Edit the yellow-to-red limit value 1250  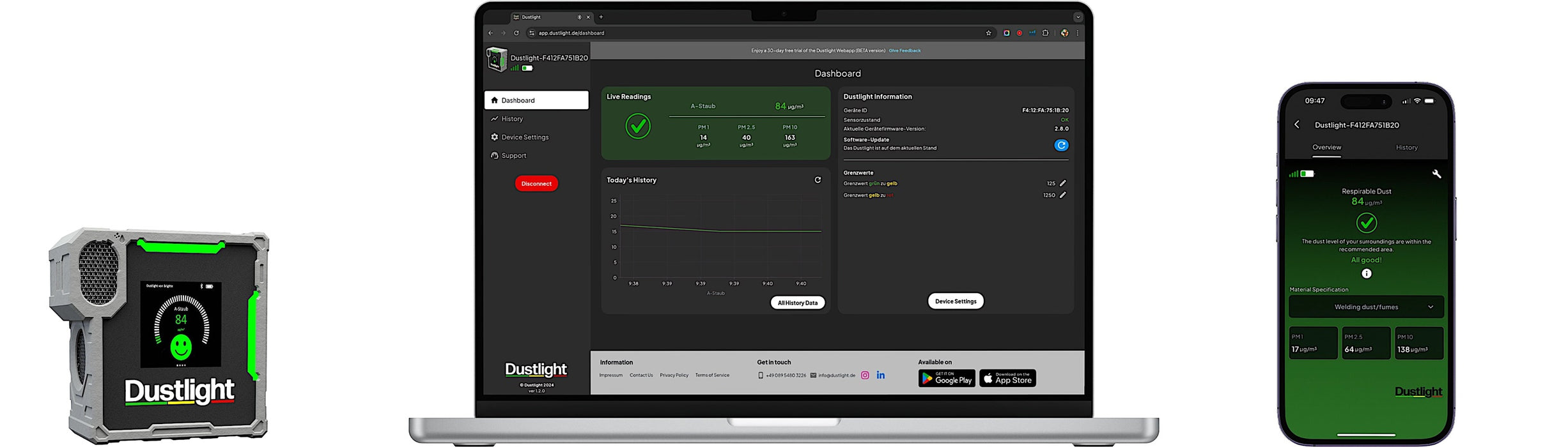click(1062, 195)
